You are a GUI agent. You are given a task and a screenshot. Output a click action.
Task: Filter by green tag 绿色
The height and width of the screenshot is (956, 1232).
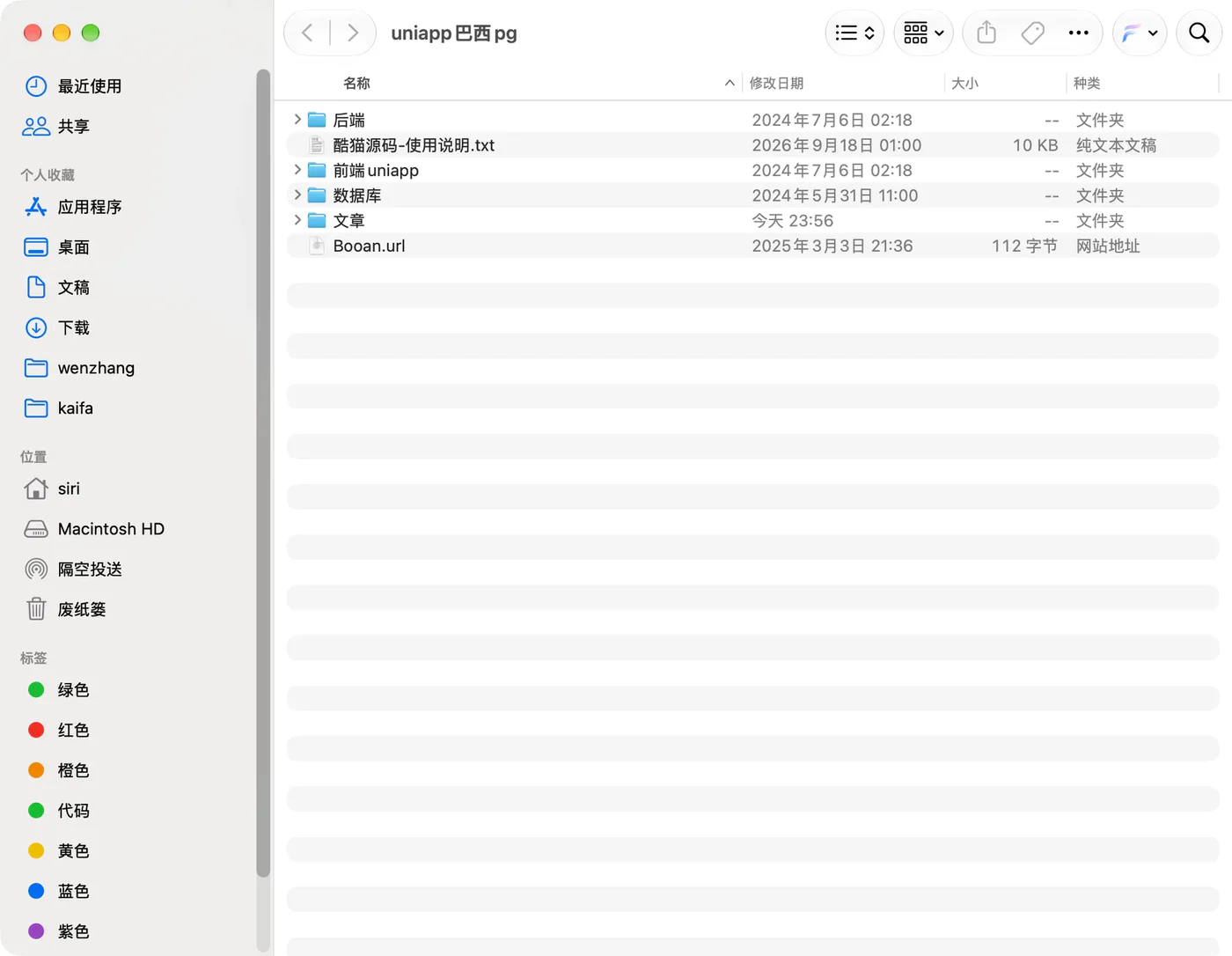tap(59, 690)
